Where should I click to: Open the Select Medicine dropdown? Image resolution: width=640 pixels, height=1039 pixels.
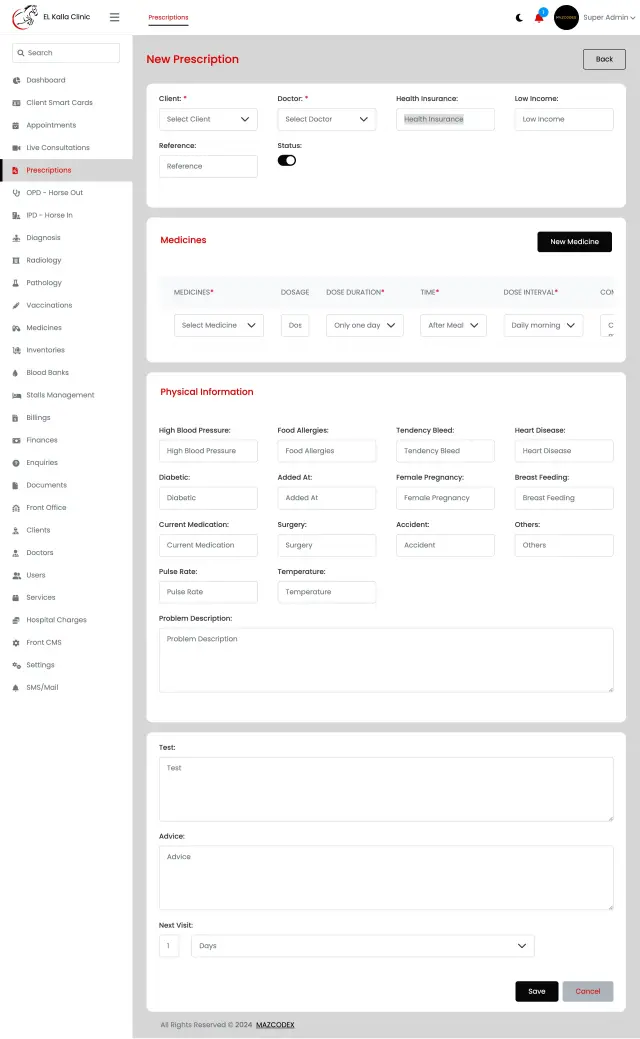pos(219,325)
